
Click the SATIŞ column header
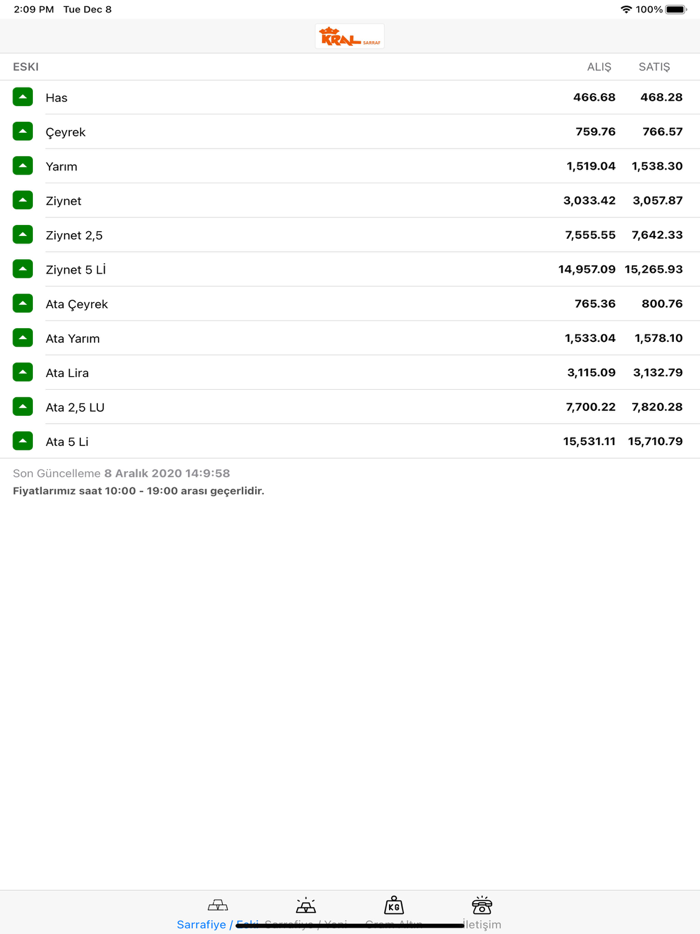pos(654,67)
